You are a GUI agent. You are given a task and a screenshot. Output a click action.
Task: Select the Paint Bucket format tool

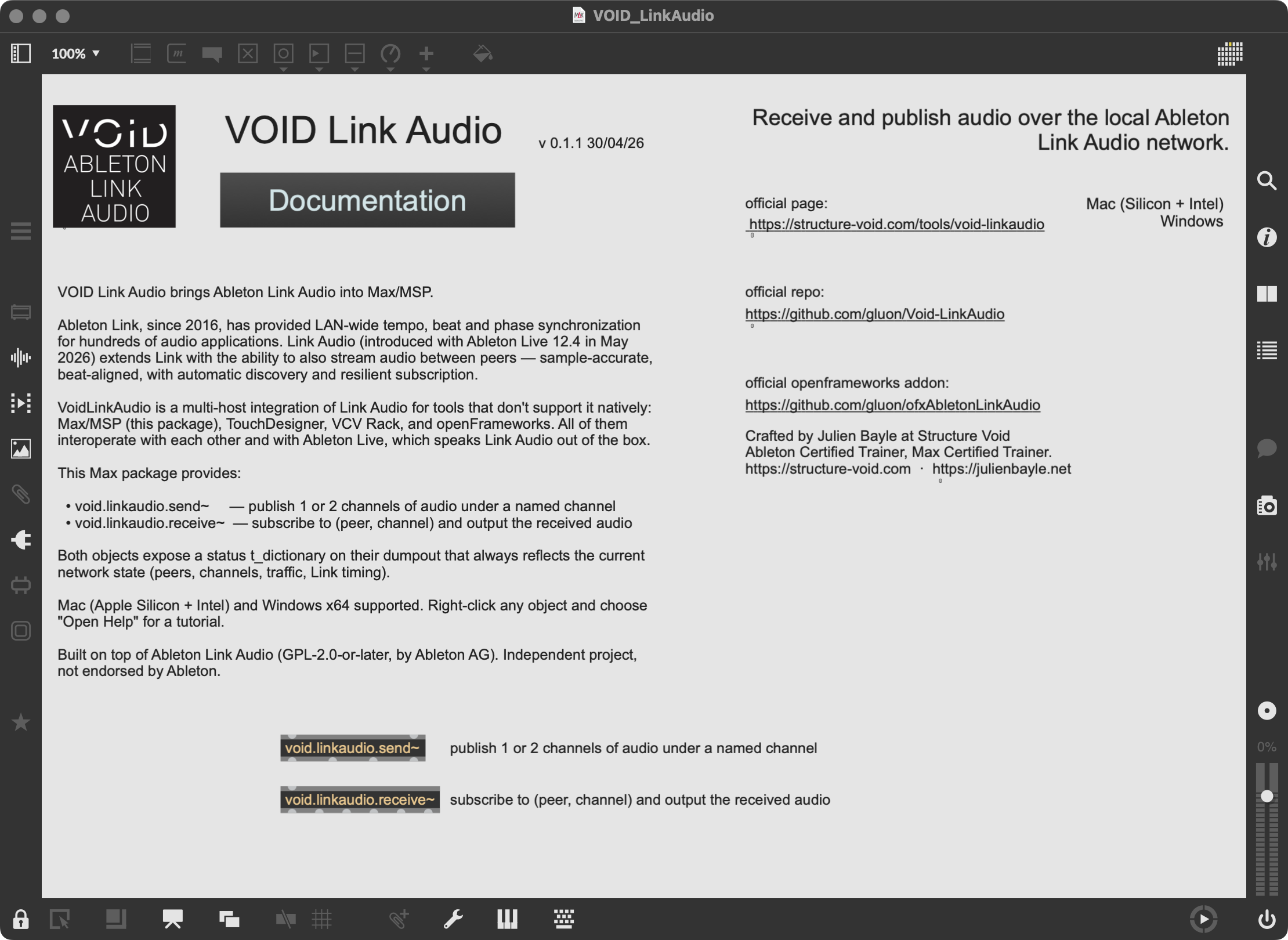point(482,53)
